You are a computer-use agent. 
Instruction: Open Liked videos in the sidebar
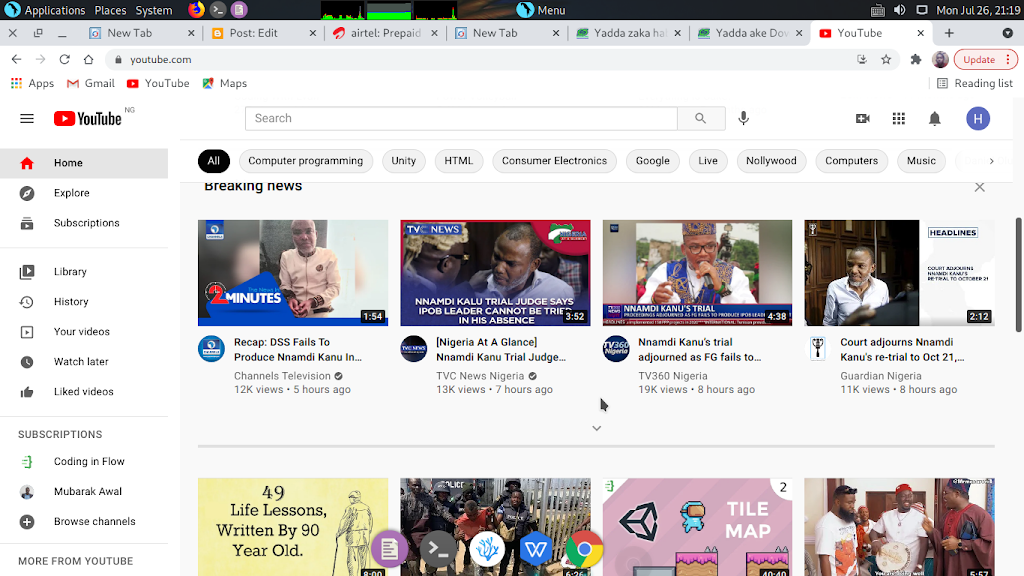point(84,392)
